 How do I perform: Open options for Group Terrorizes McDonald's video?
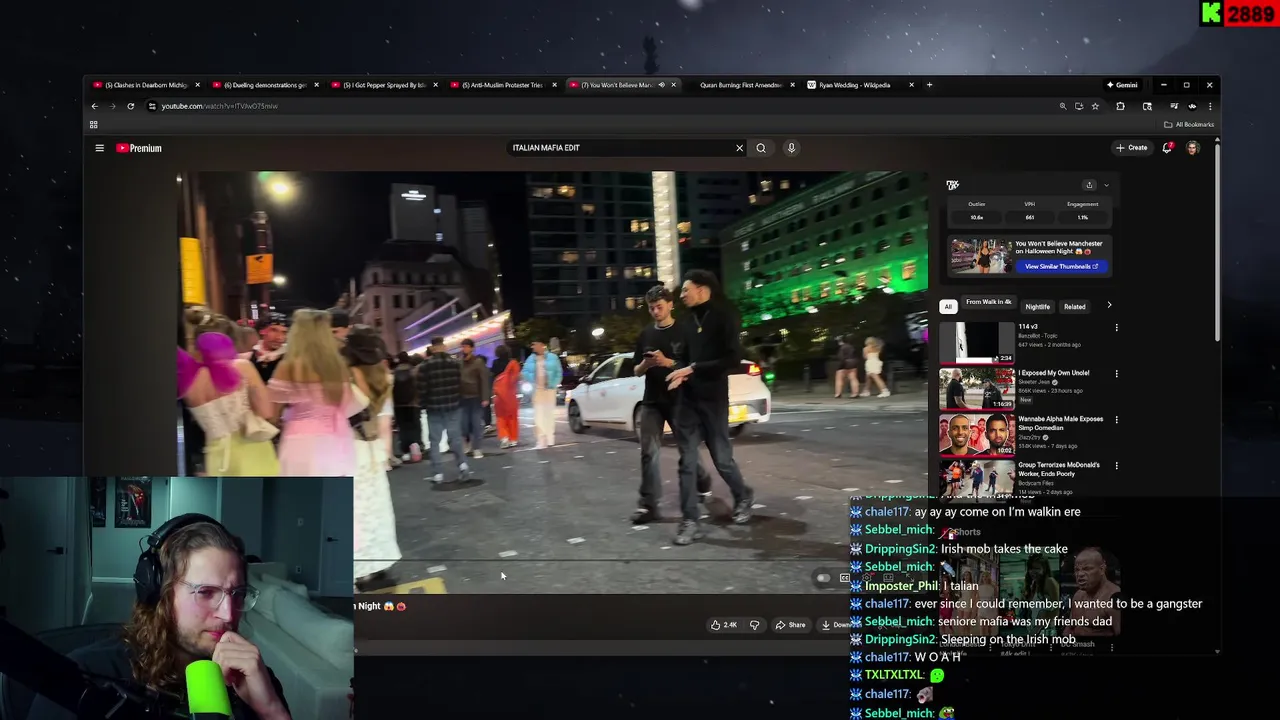click(1117, 466)
